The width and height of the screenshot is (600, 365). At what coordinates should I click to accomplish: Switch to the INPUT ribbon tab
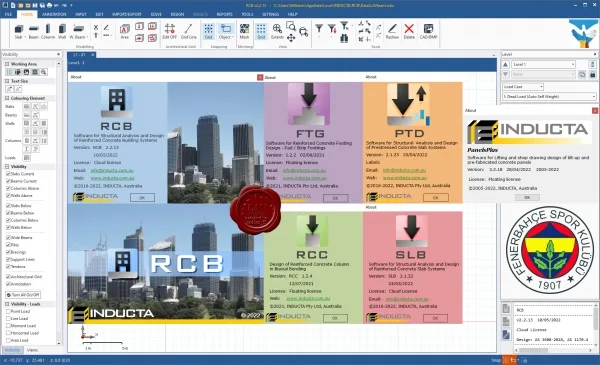[x=81, y=14]
